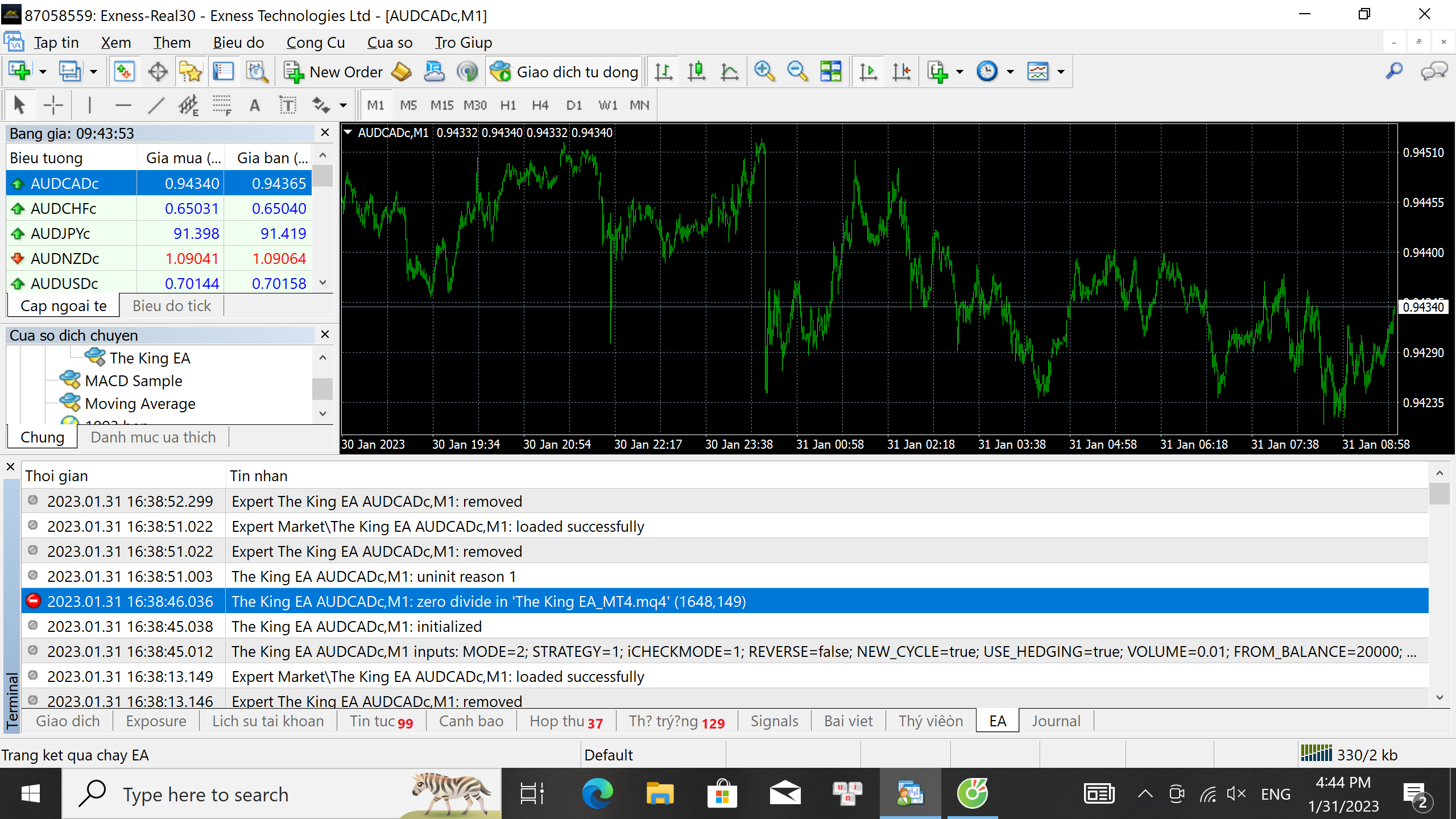Select the horizontal line drawing tool

[x=123, y=105]
